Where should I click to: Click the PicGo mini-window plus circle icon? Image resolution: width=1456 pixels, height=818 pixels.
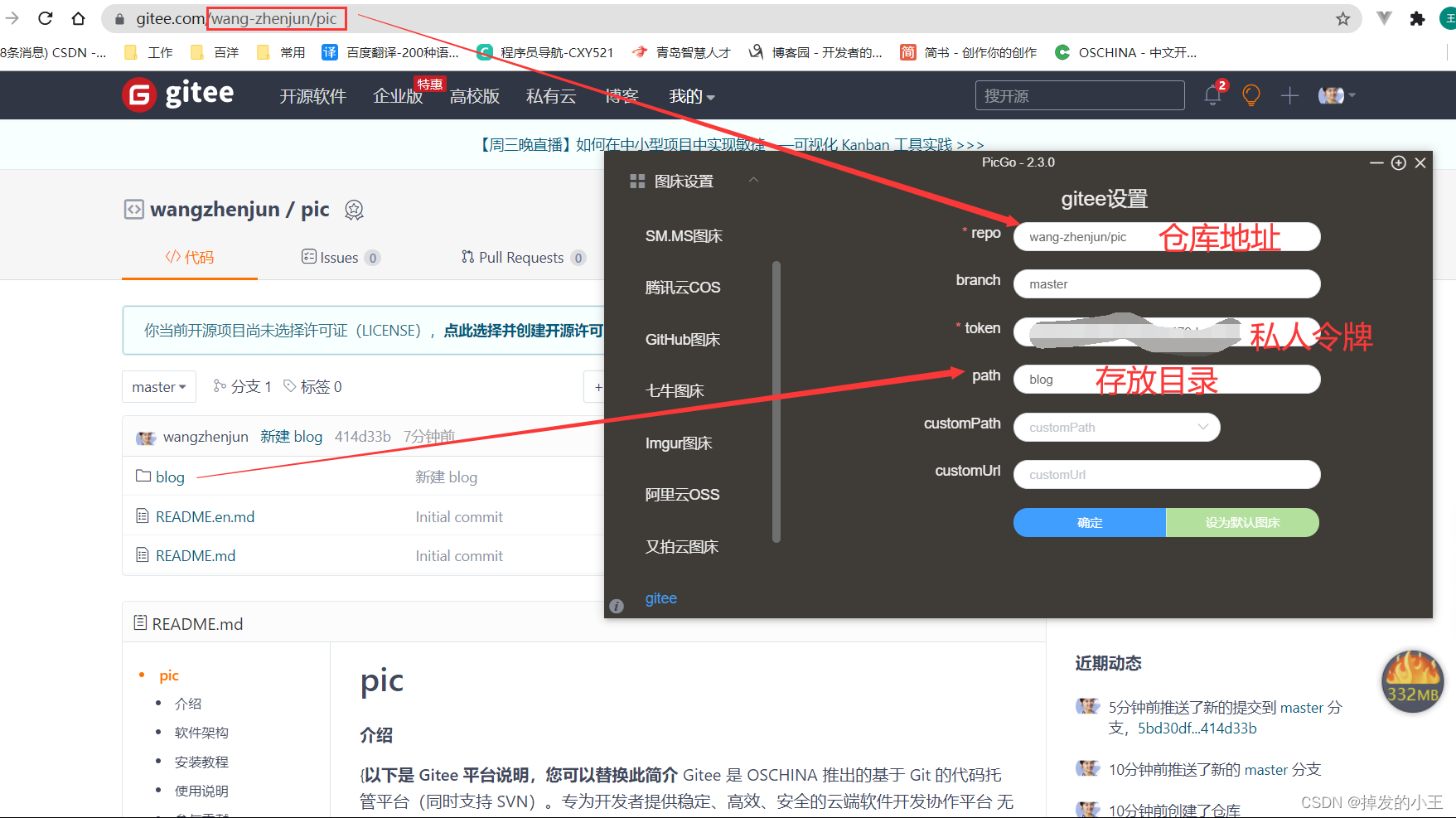point(1399,162)
